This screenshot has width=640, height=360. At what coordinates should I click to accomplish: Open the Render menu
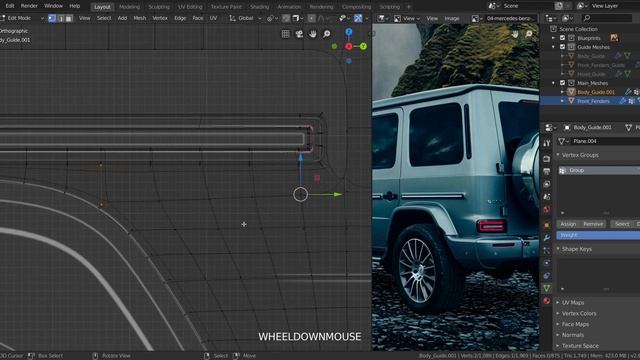pos(29,6)
